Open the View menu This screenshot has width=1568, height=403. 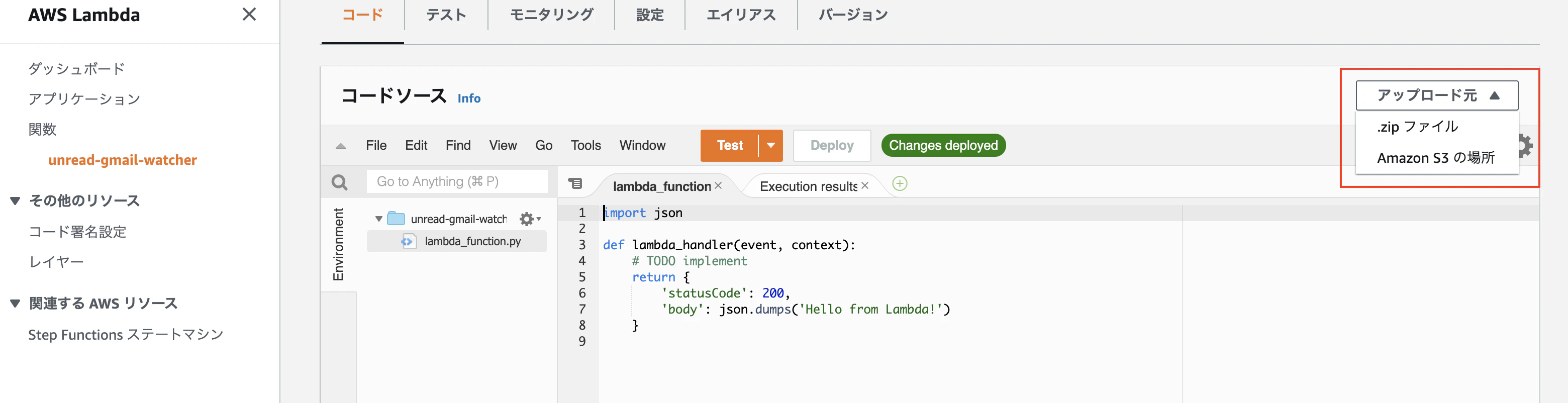coord(503,146)
